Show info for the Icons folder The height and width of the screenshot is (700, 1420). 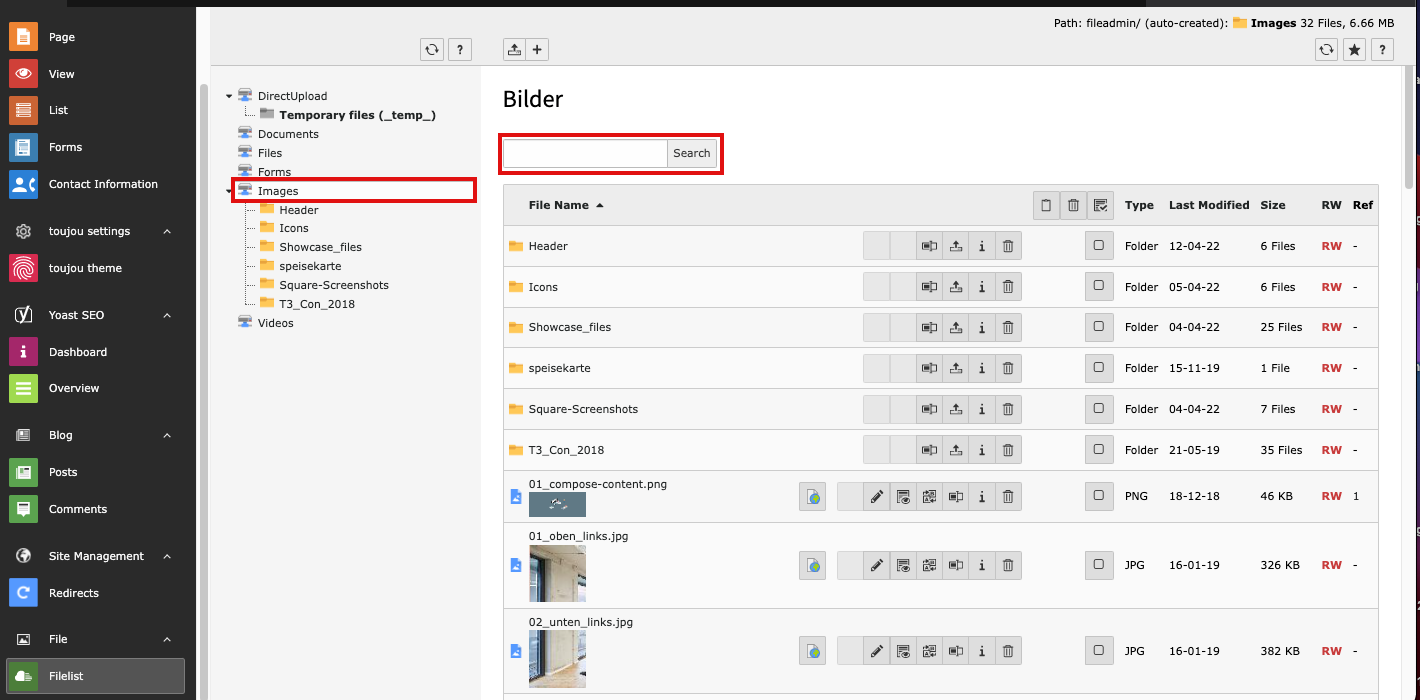point(982,287)
